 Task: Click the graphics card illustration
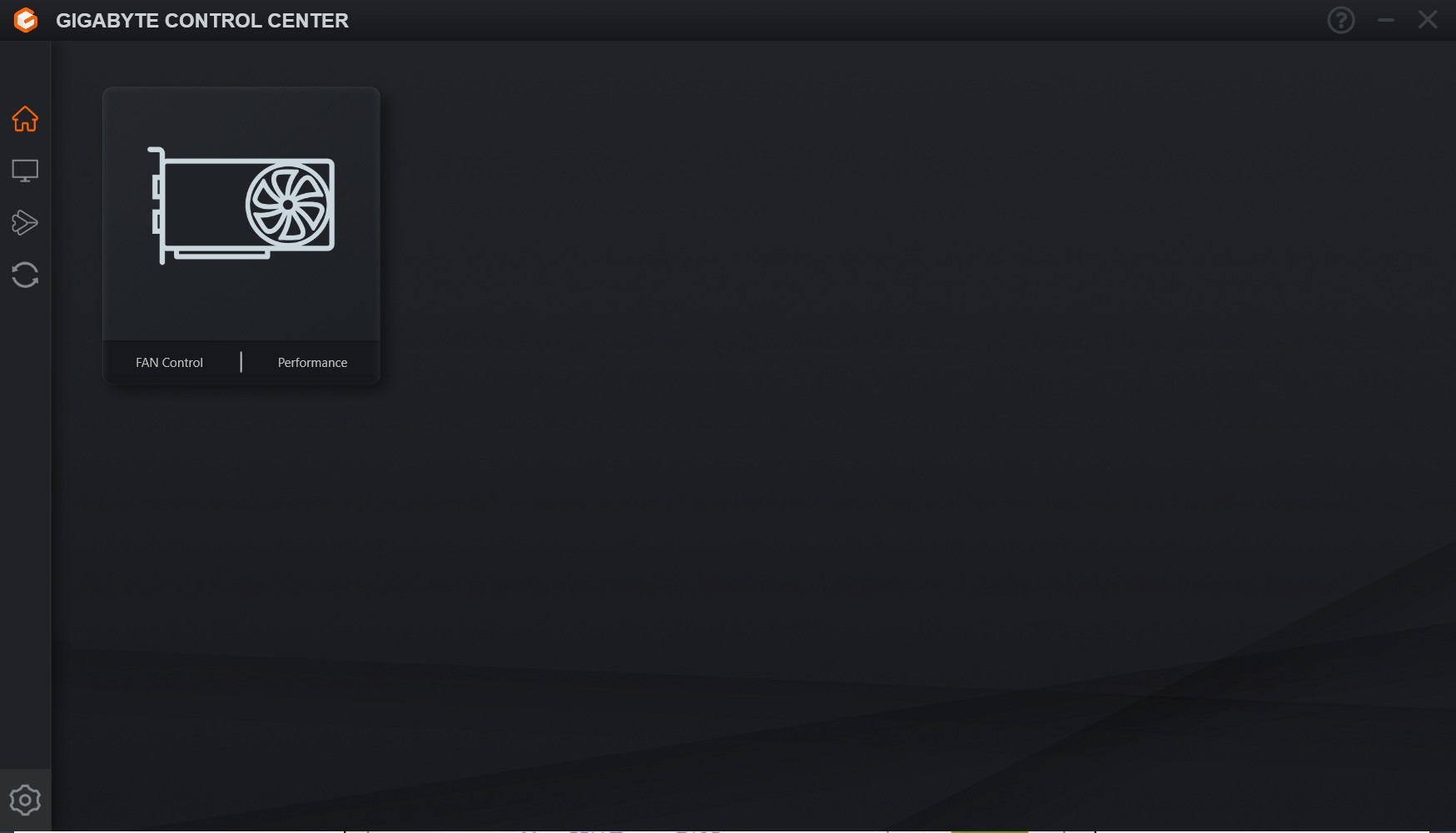point(241,206)
